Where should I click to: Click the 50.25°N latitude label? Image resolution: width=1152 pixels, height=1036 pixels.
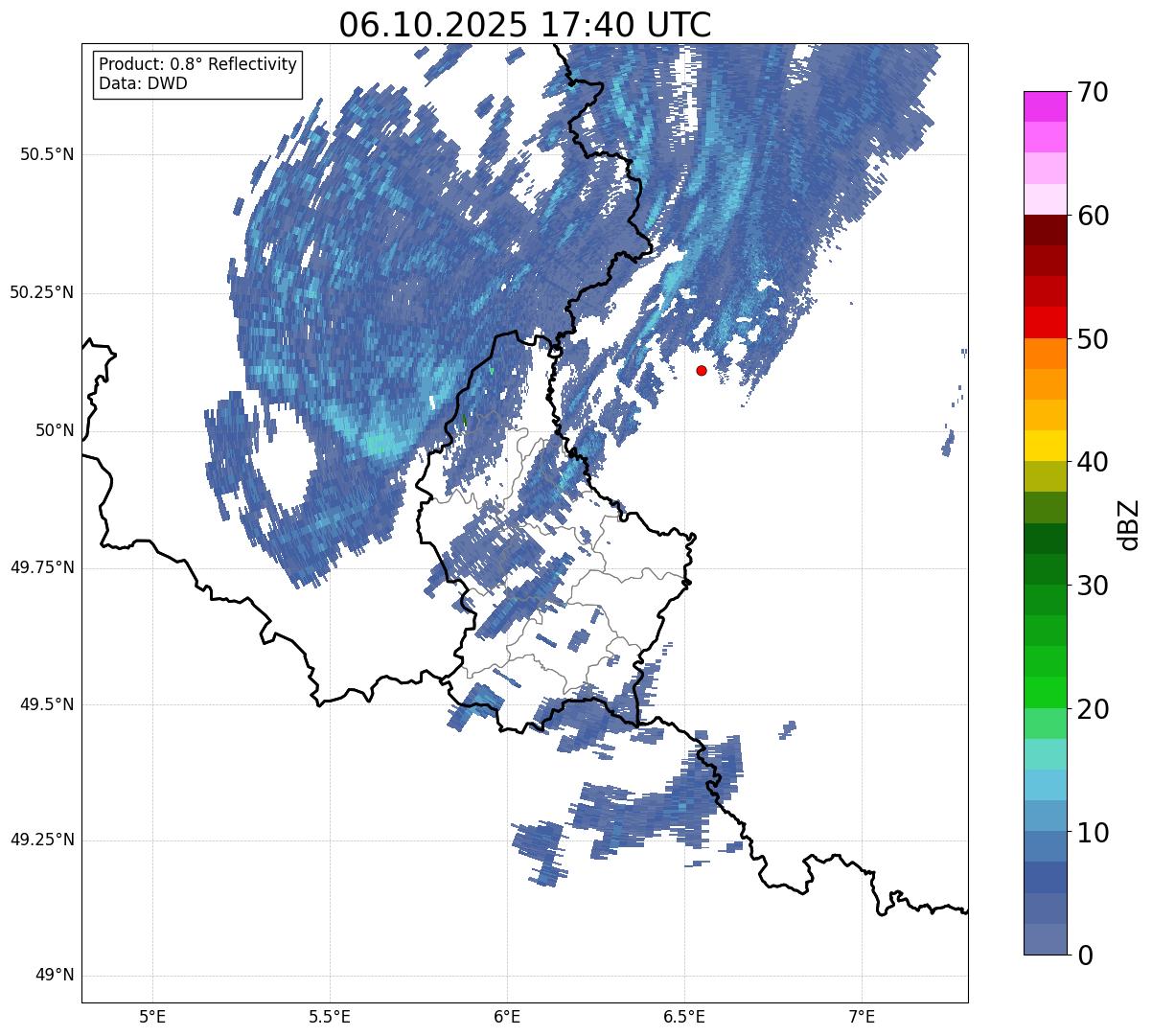[x=42, y=292]
